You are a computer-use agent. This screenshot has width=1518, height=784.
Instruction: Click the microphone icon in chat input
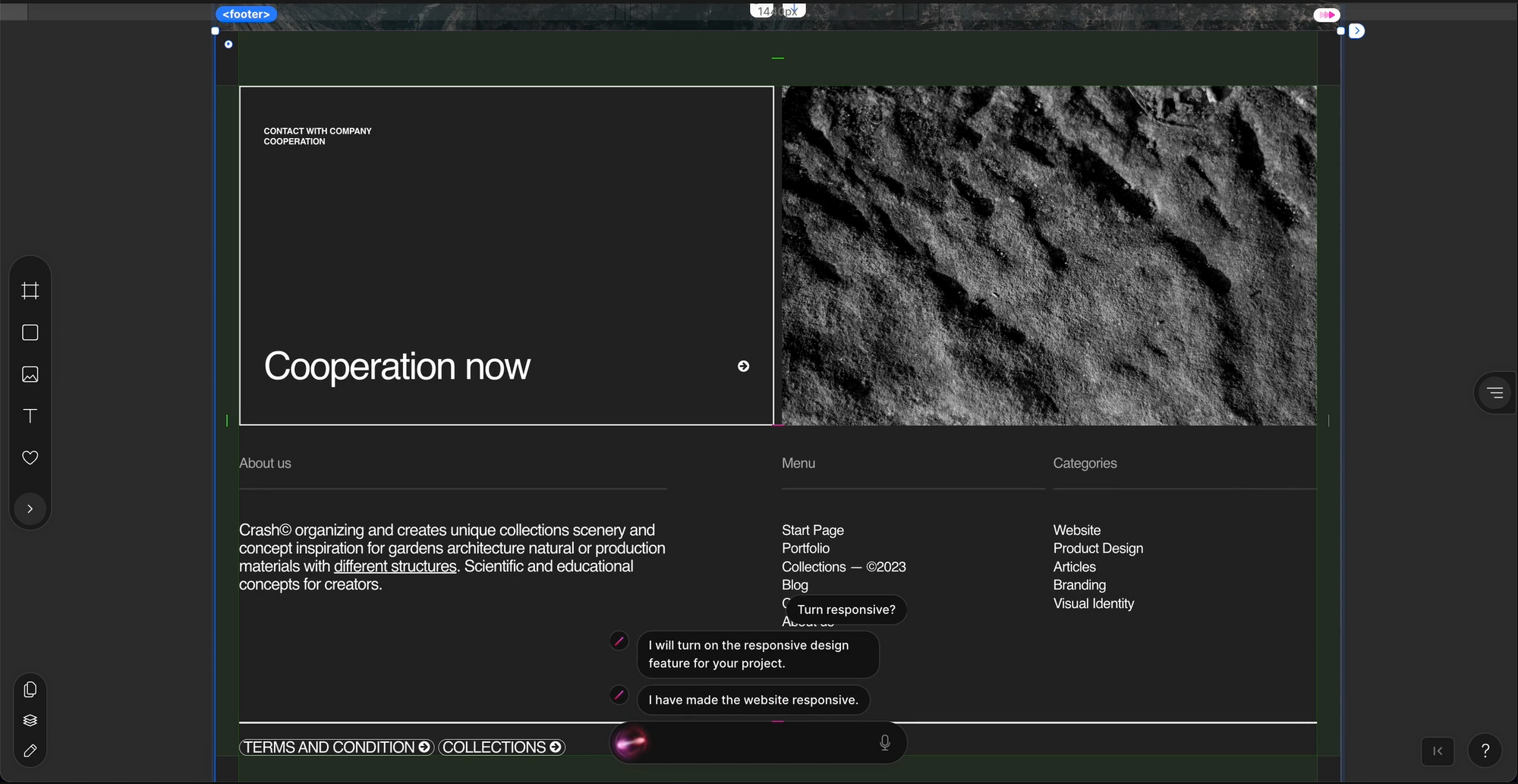pos(885,742)
